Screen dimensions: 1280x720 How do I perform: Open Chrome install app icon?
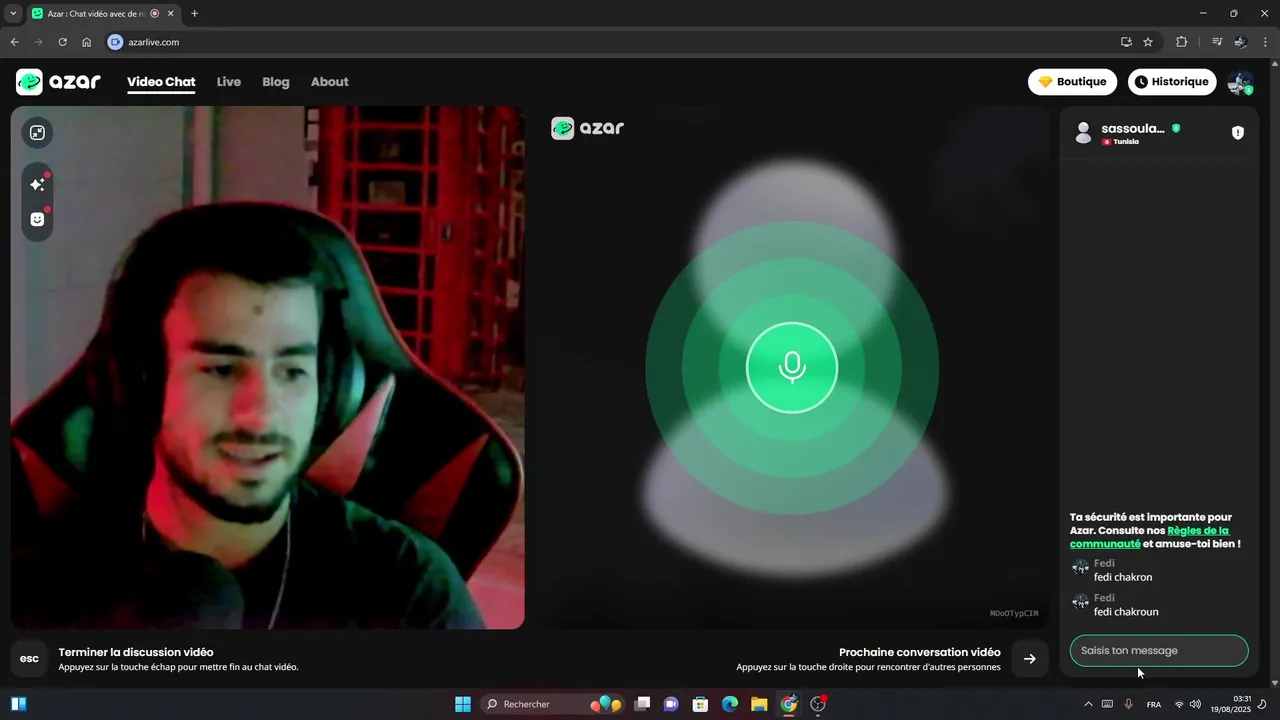(x=1126, y=42)
